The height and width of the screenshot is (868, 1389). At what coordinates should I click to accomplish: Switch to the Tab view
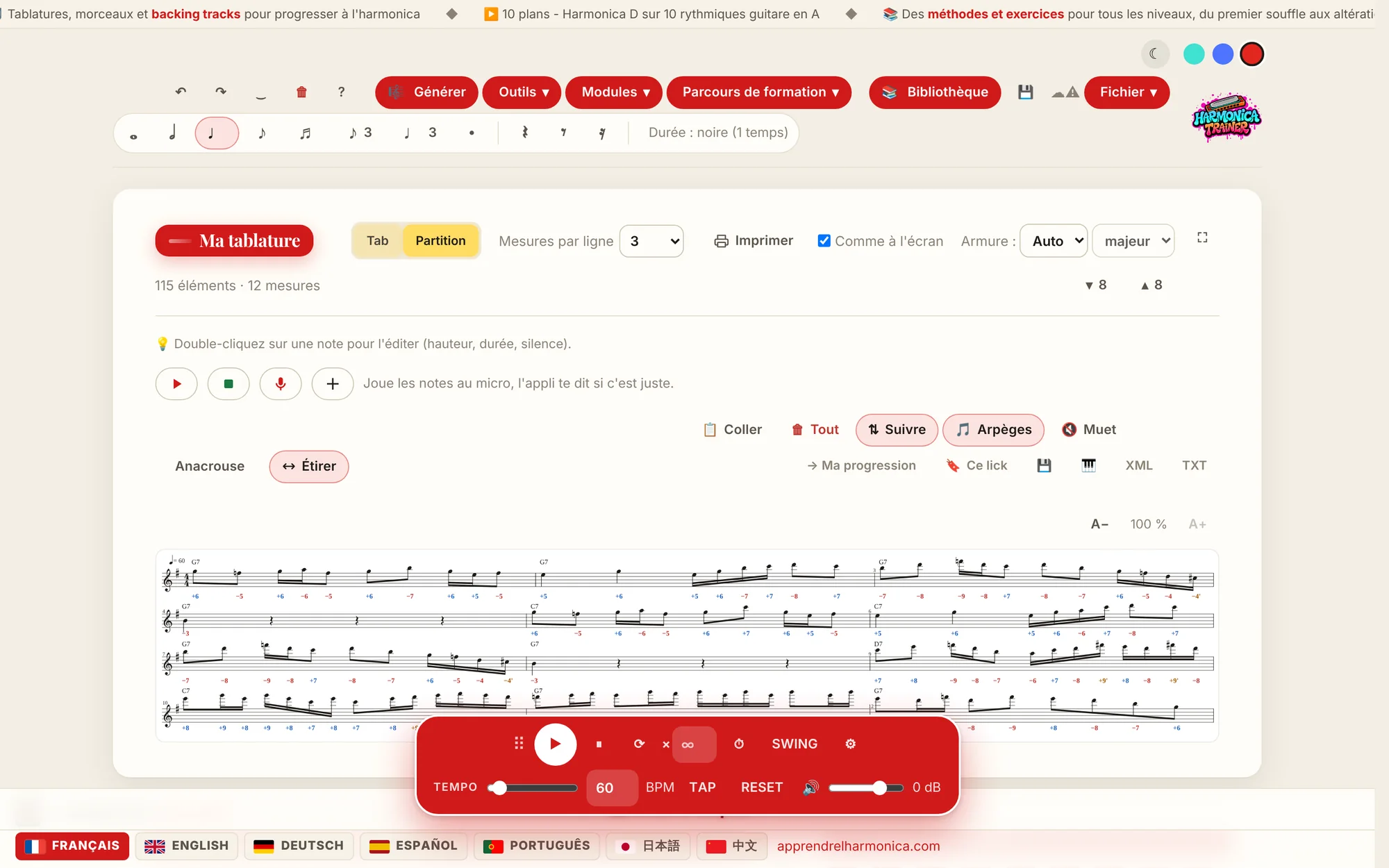coord(378,240)
